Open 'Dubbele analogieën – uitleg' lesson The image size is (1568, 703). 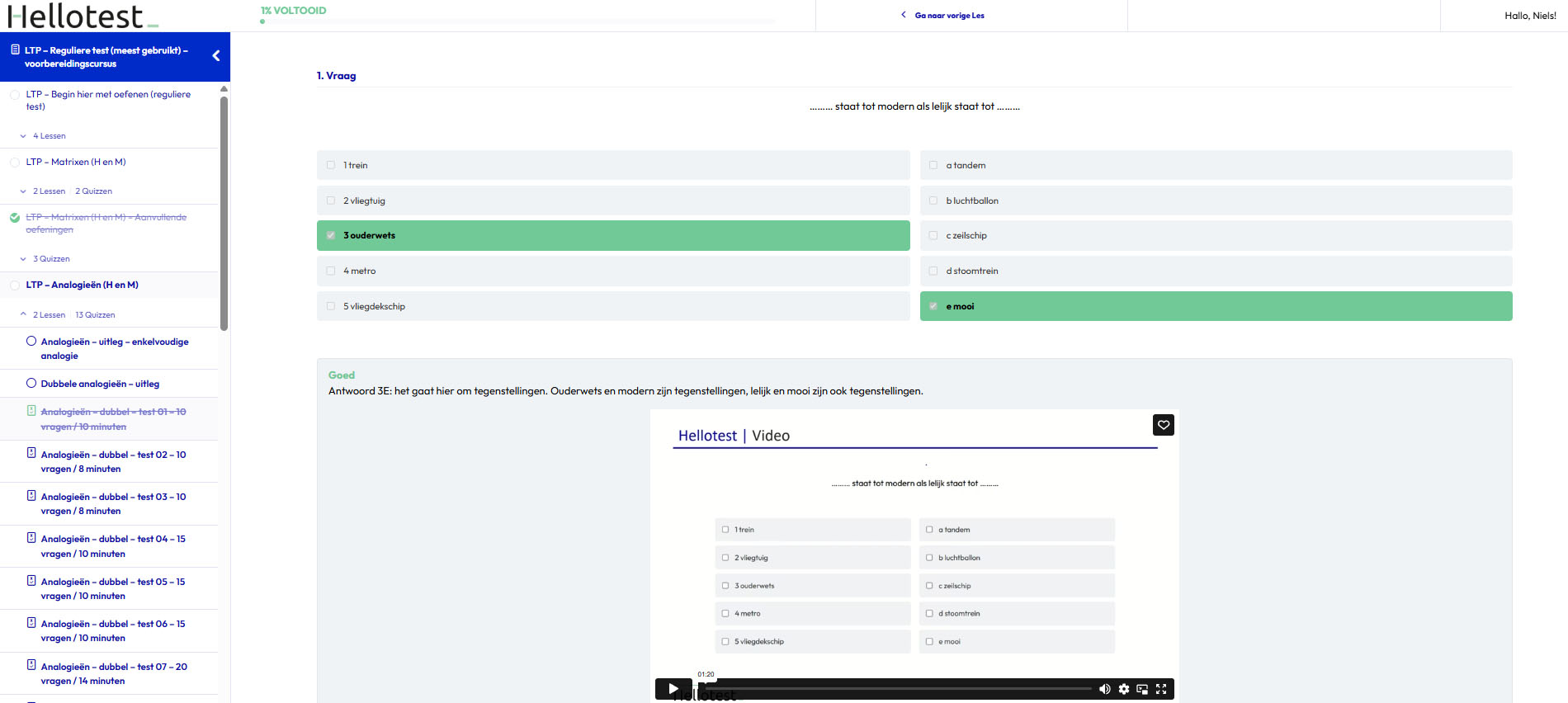100,384
